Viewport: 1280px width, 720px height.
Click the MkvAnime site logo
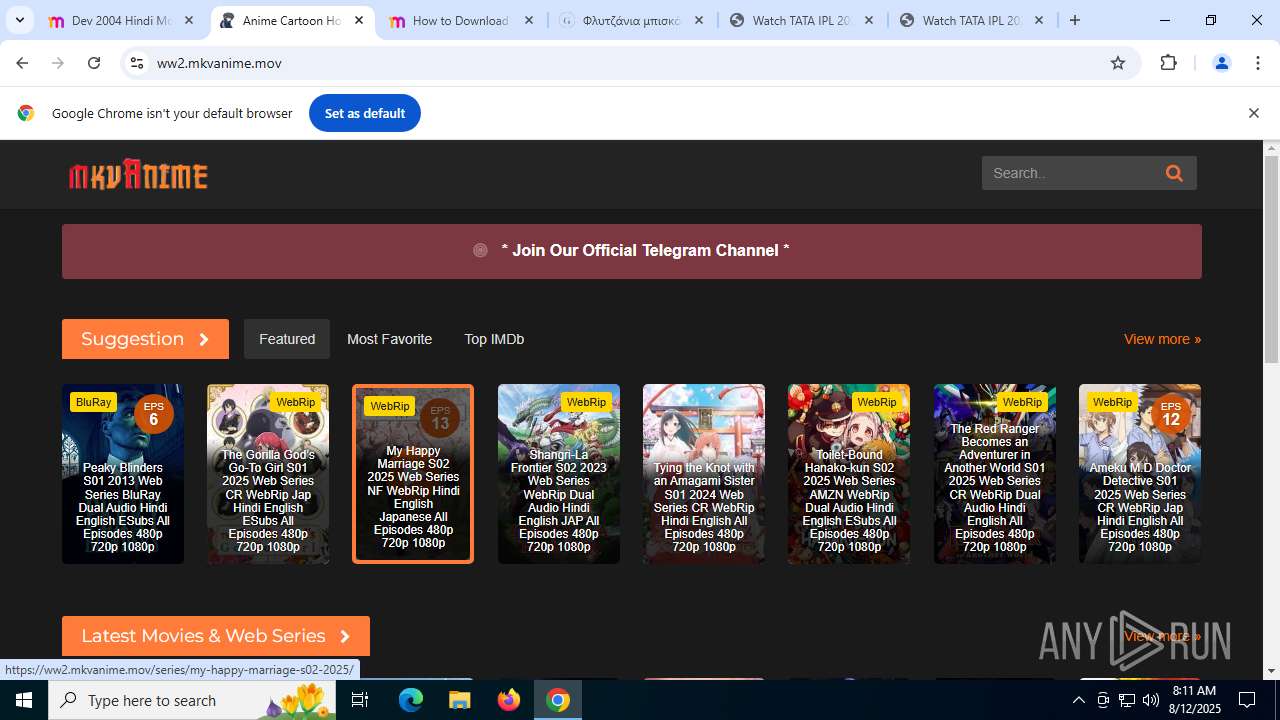pyautogui.click(x=138, y=175)
